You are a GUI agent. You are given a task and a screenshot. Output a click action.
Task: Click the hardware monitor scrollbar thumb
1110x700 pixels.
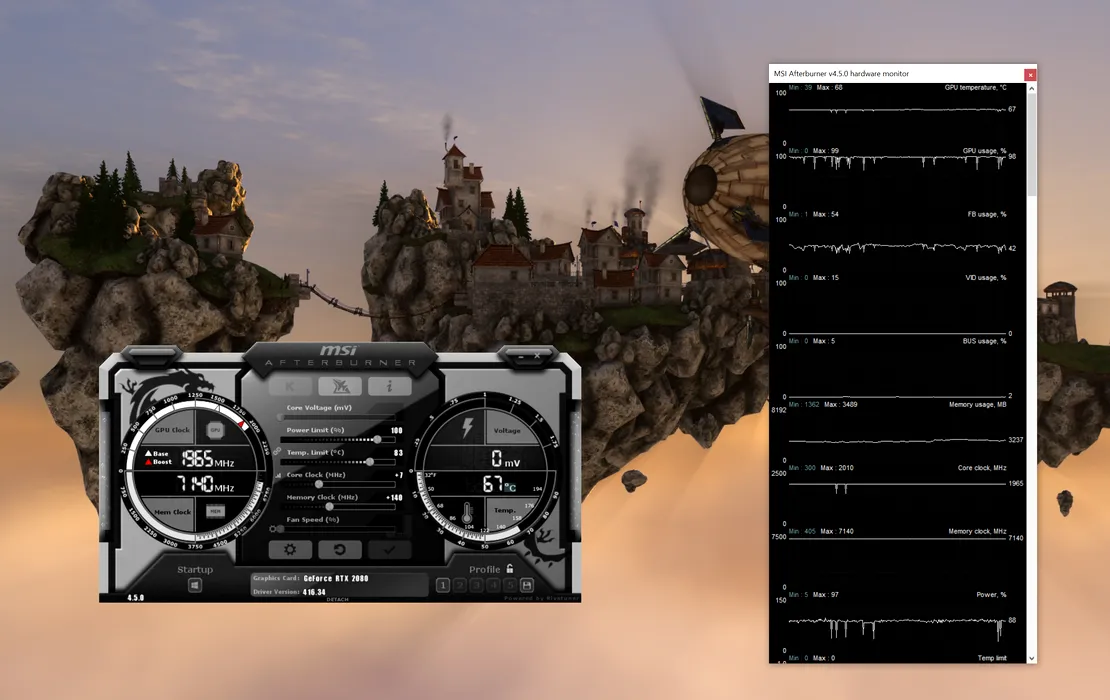coord(1031,145)
